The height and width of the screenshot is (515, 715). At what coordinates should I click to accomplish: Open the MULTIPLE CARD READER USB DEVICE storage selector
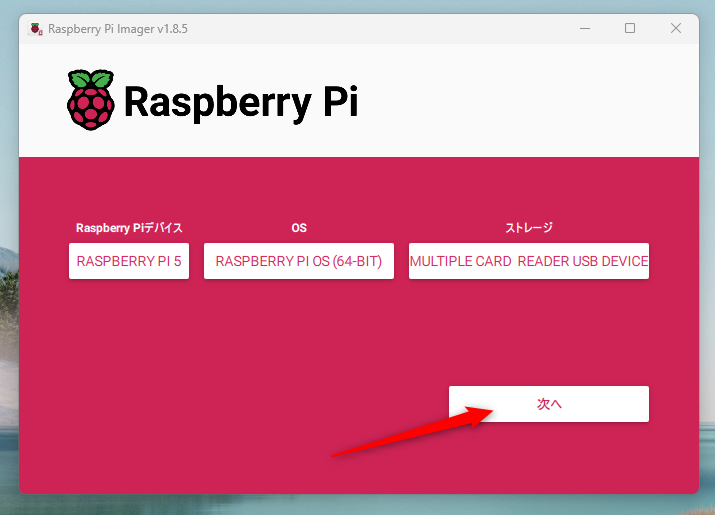[529, 261]
